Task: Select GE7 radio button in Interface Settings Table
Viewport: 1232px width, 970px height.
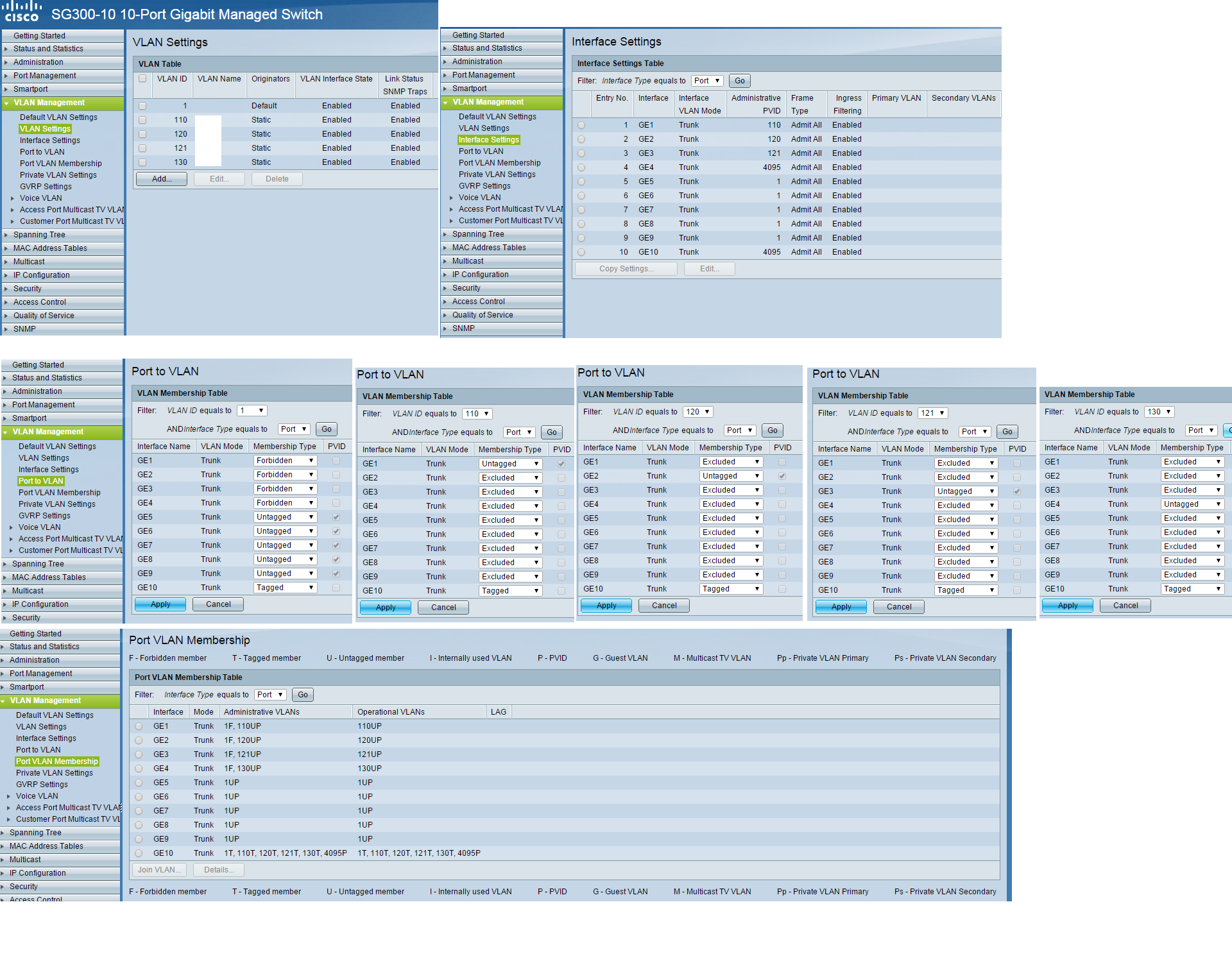Action: (581, 210)
